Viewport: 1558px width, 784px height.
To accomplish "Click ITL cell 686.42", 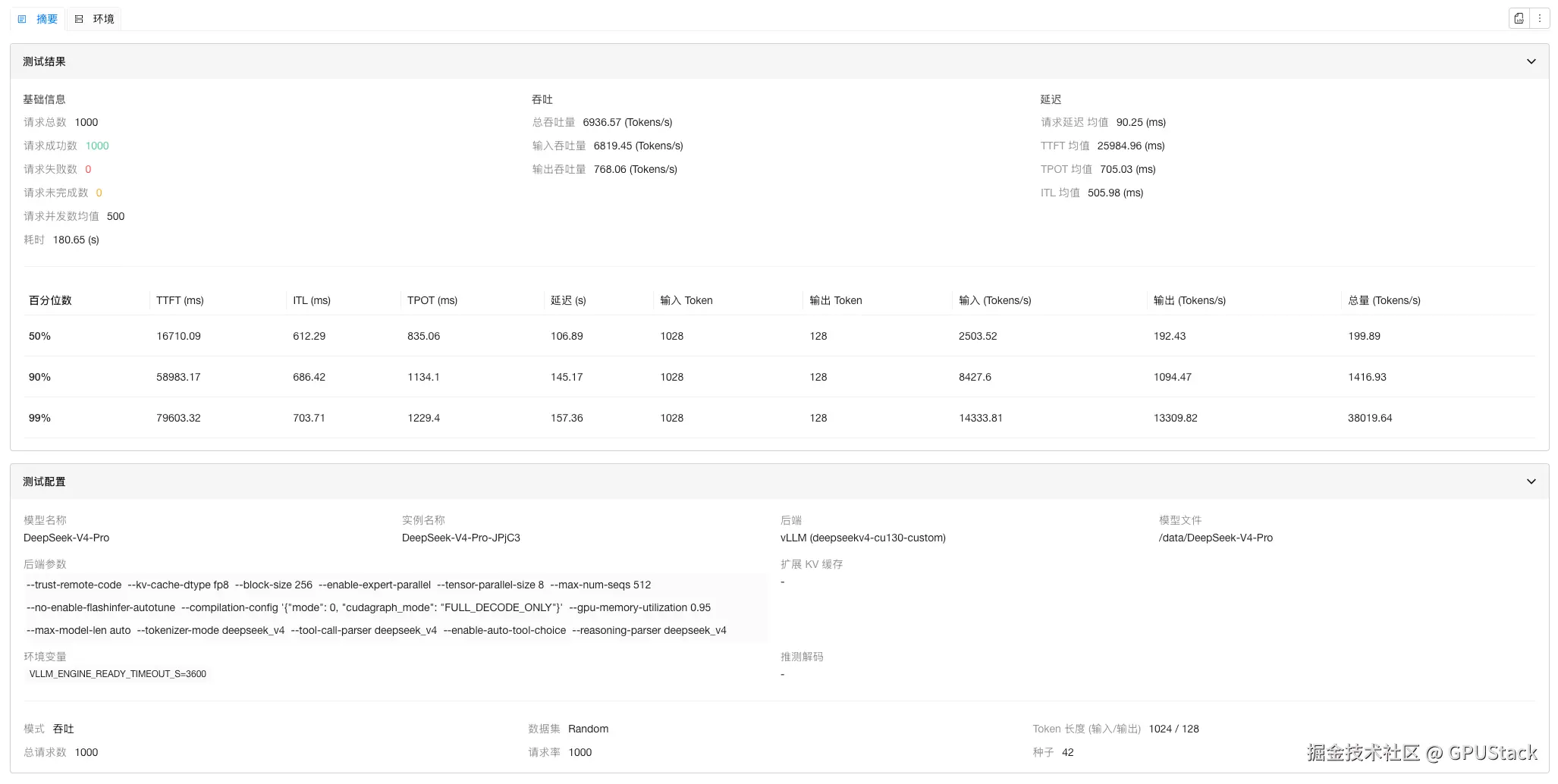I will click(x=309, y=377).
